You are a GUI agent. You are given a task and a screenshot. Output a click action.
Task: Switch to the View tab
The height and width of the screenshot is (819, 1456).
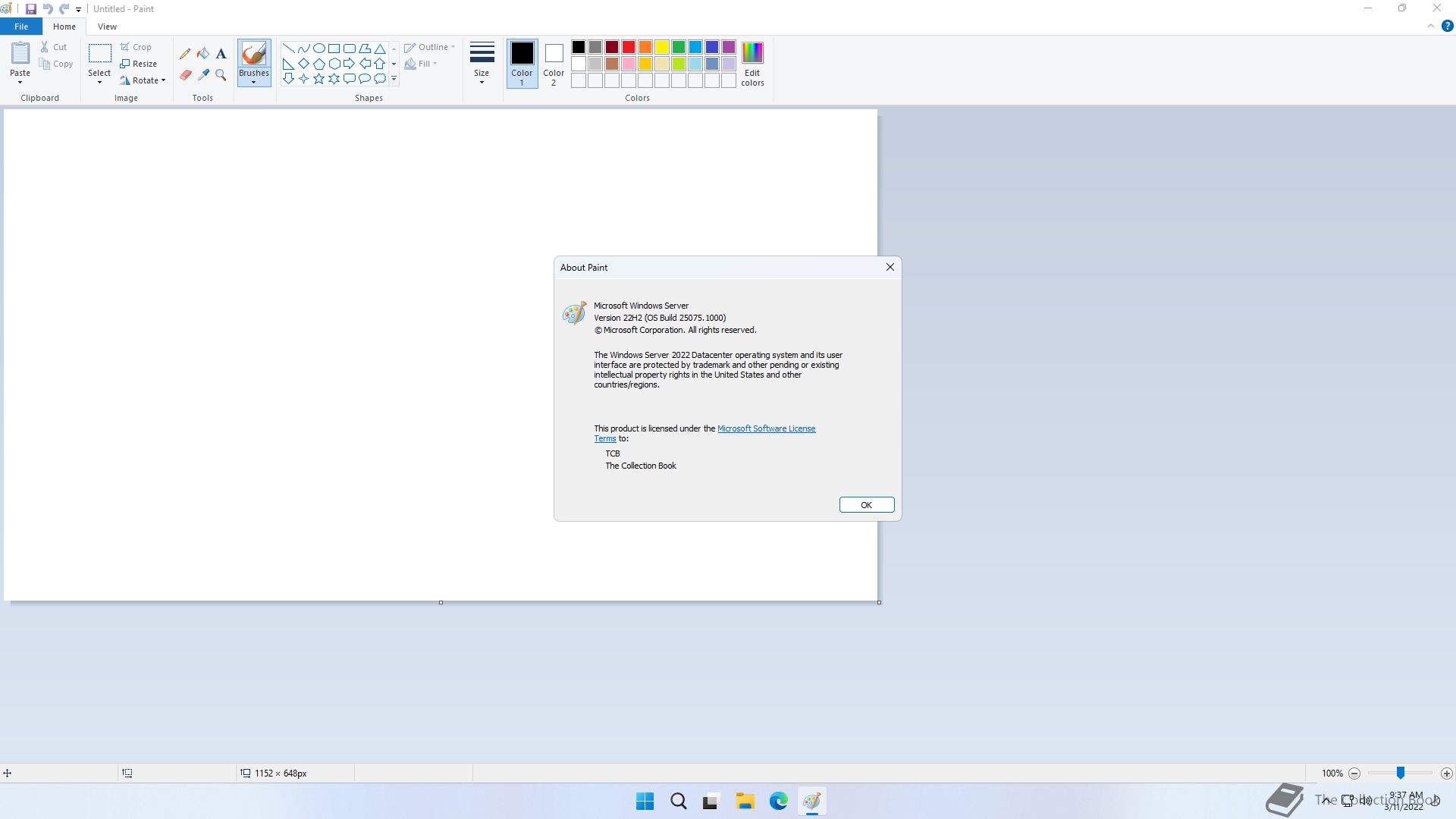(107, 27)
